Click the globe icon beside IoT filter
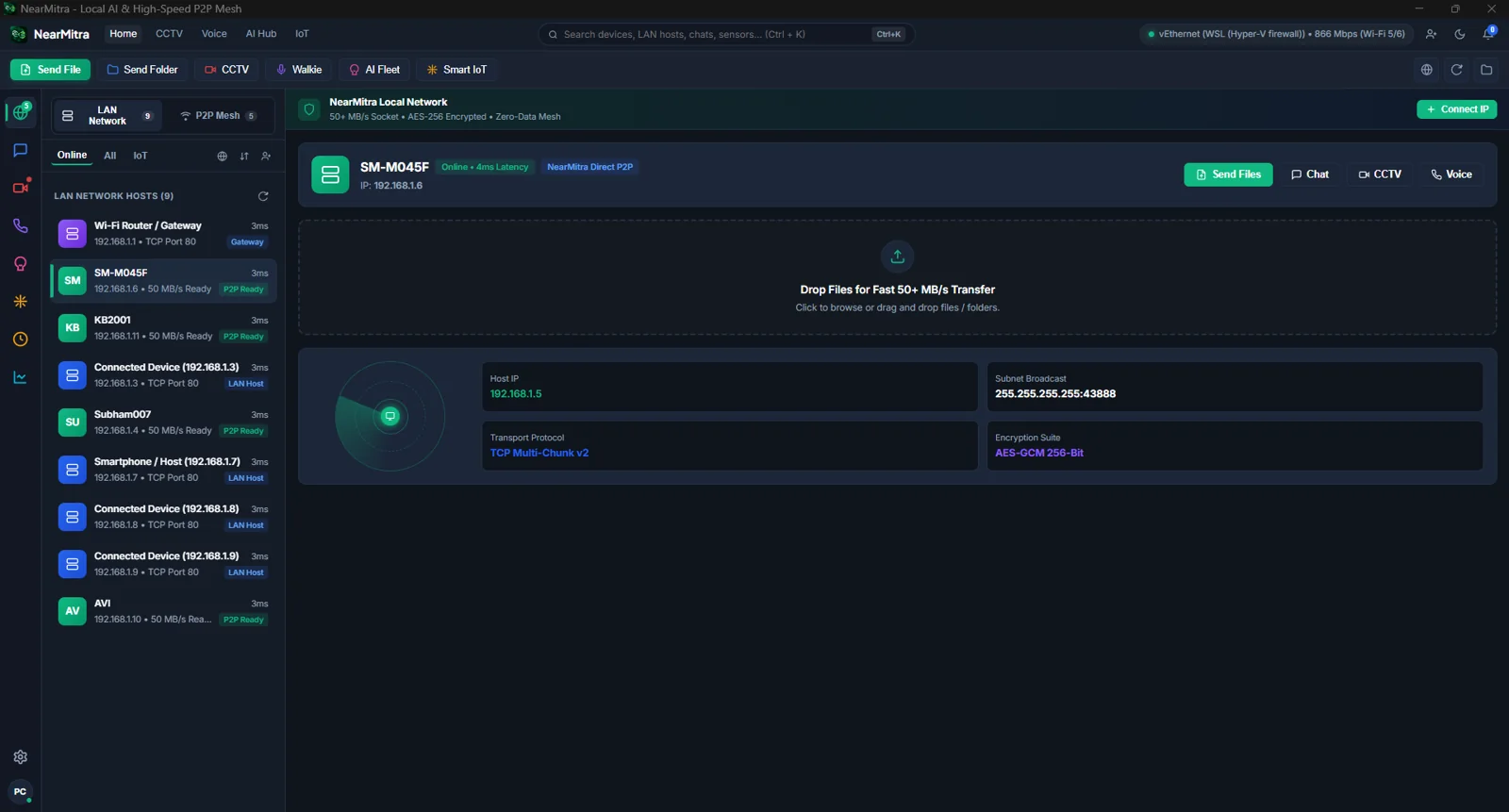Viewport: 1509px width, 812px height. click(223, 156)
